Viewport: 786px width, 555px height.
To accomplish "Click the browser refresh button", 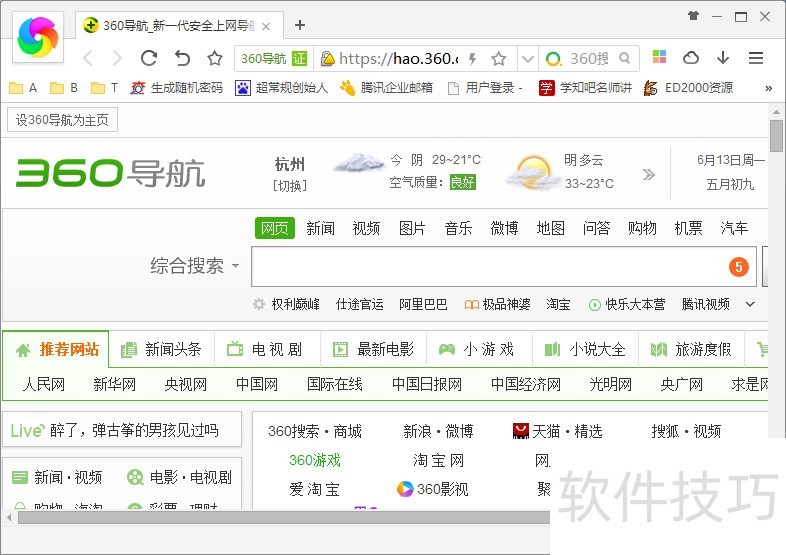I will (x=149, y=58).
